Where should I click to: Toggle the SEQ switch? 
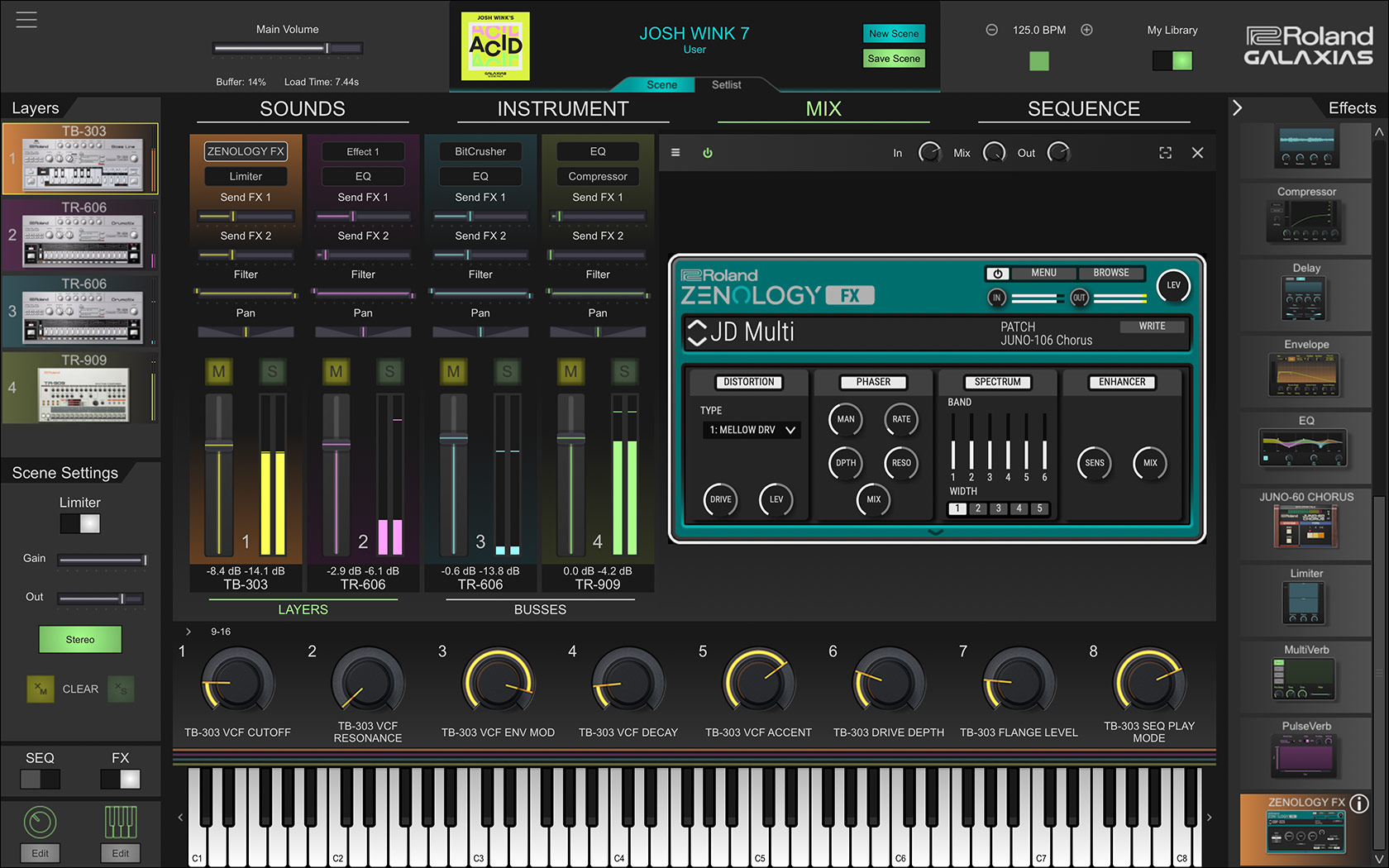pyautogui.click(x=40, y=779)
